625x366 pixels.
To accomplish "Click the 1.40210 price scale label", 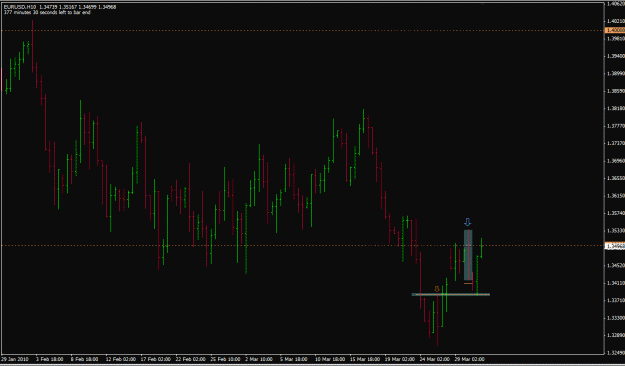I will tap(615, 21).
